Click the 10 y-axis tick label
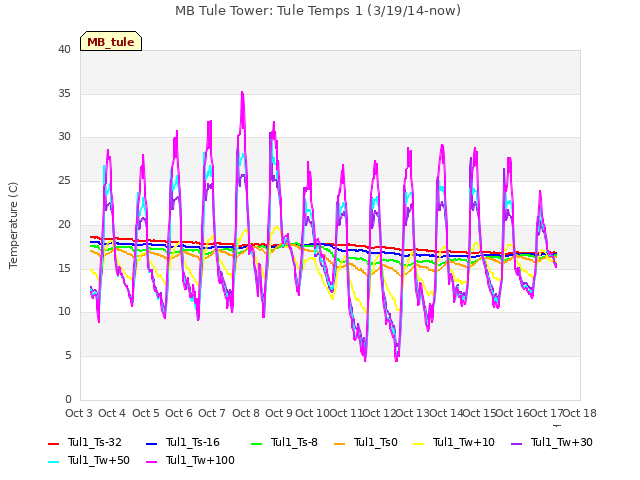 [x=64, y=312]
